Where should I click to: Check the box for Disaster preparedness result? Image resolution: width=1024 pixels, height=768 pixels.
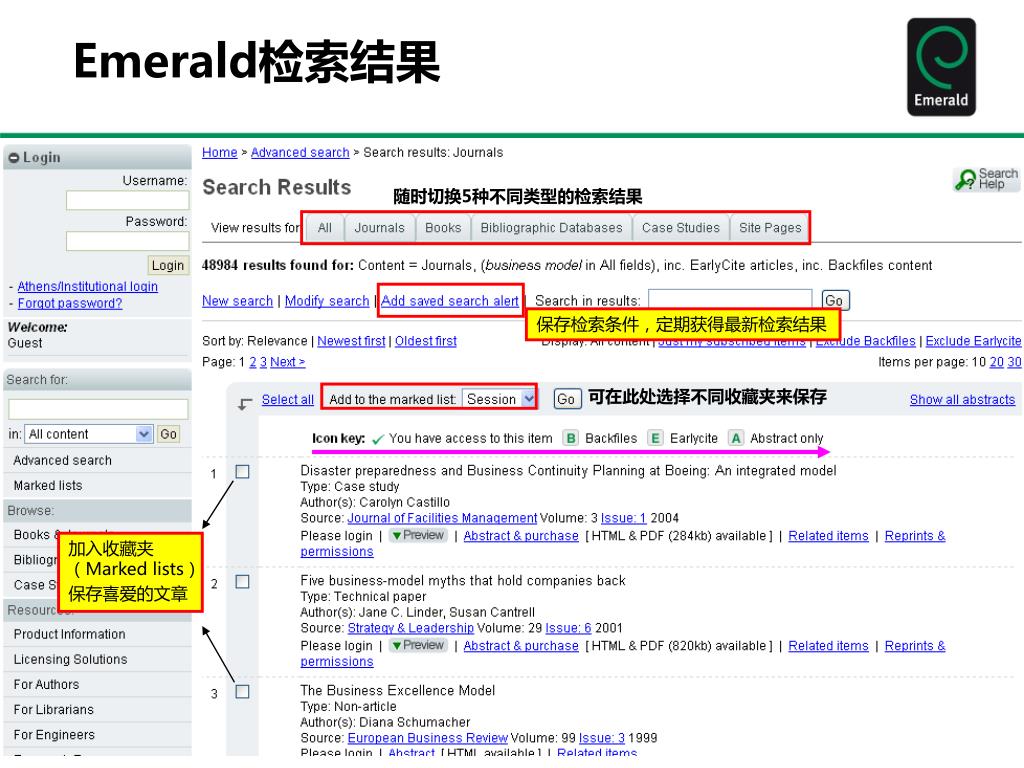click(242, 472)
